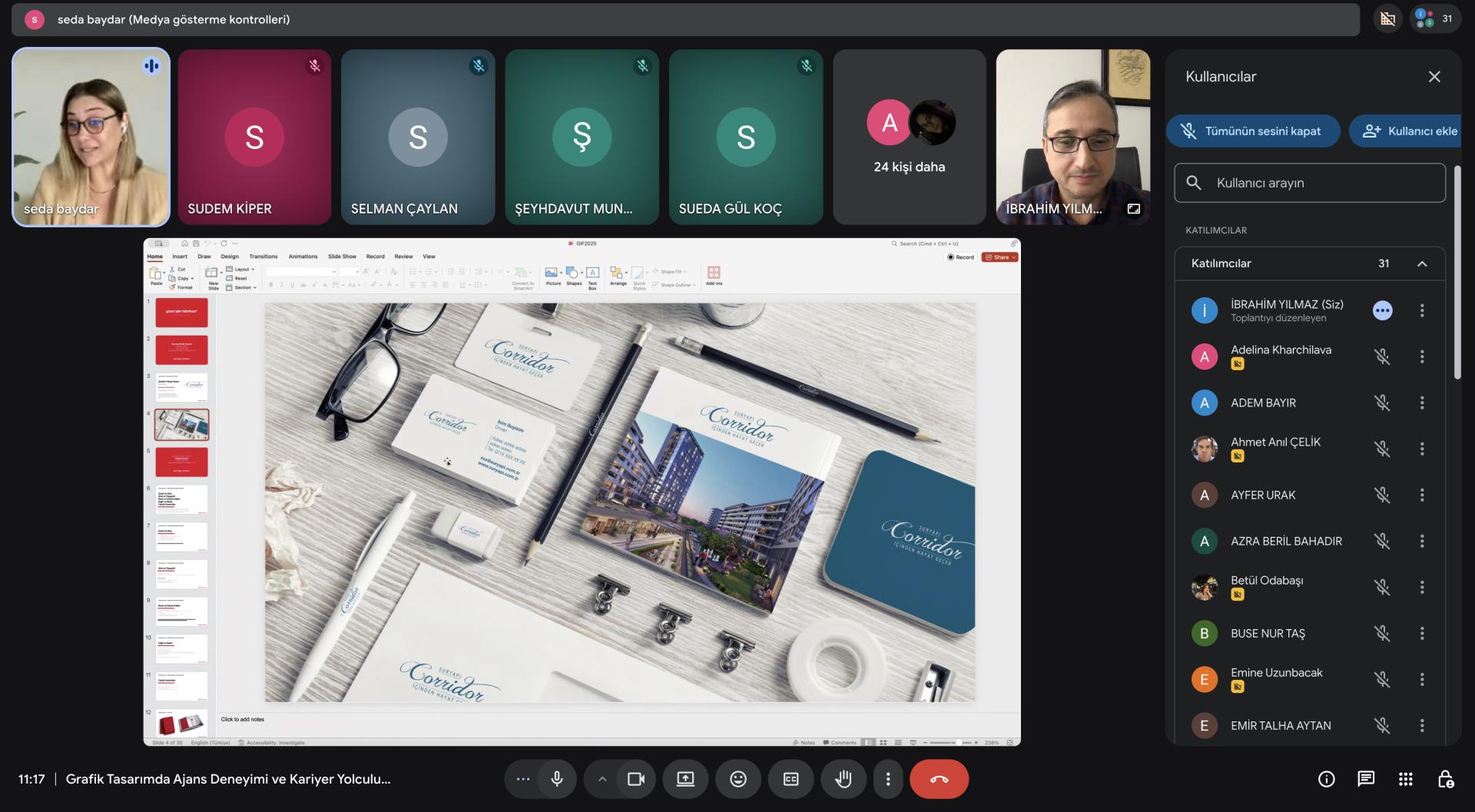Screen dimensions: 1475x812
Task: Open host controls lock icon
Action: click(1445, 779)
